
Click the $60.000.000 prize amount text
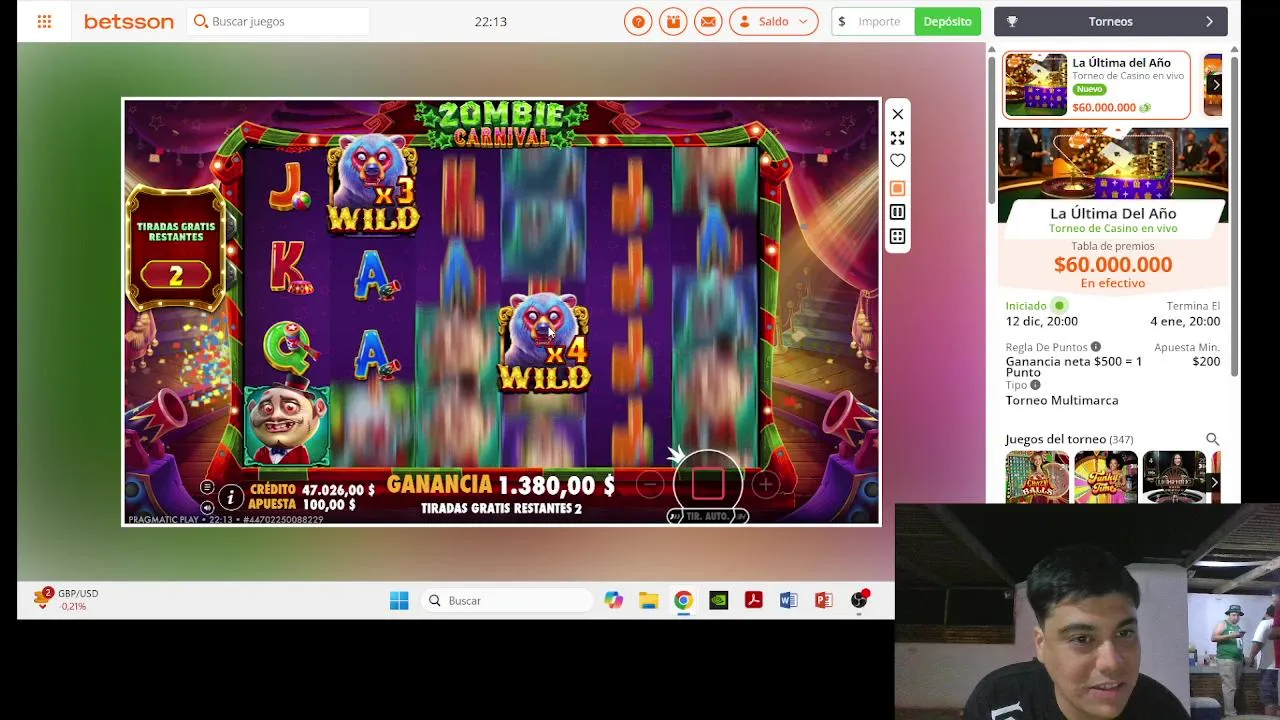click(1113, 265)
